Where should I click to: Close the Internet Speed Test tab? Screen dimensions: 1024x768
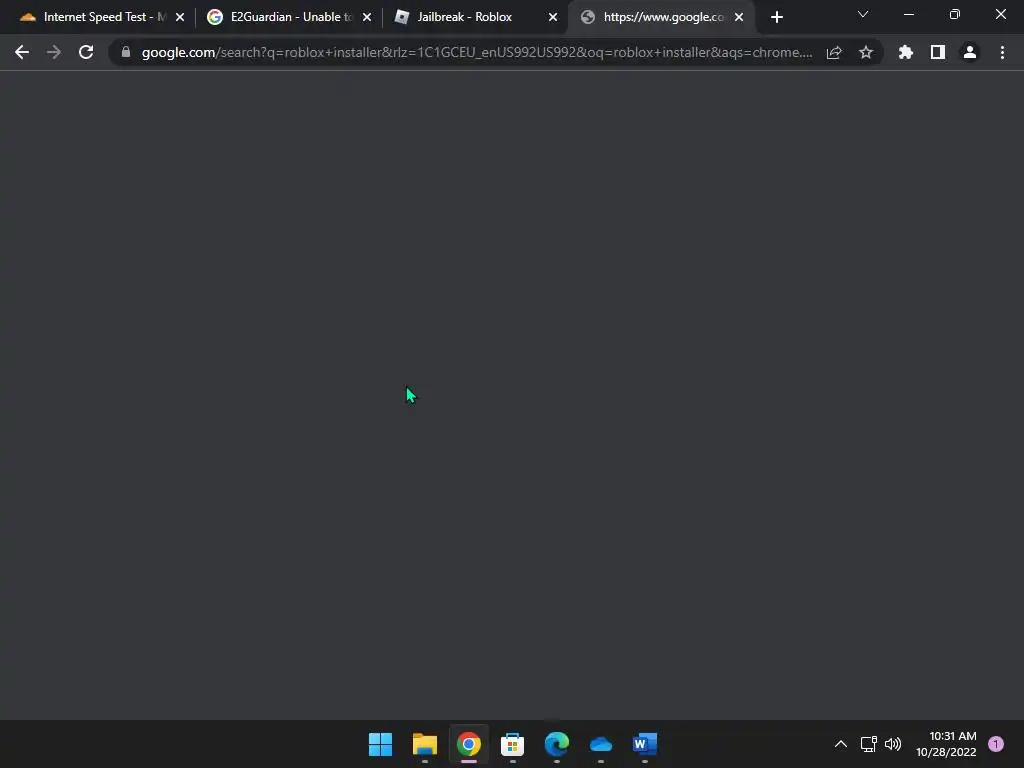[x=180, y=18]
